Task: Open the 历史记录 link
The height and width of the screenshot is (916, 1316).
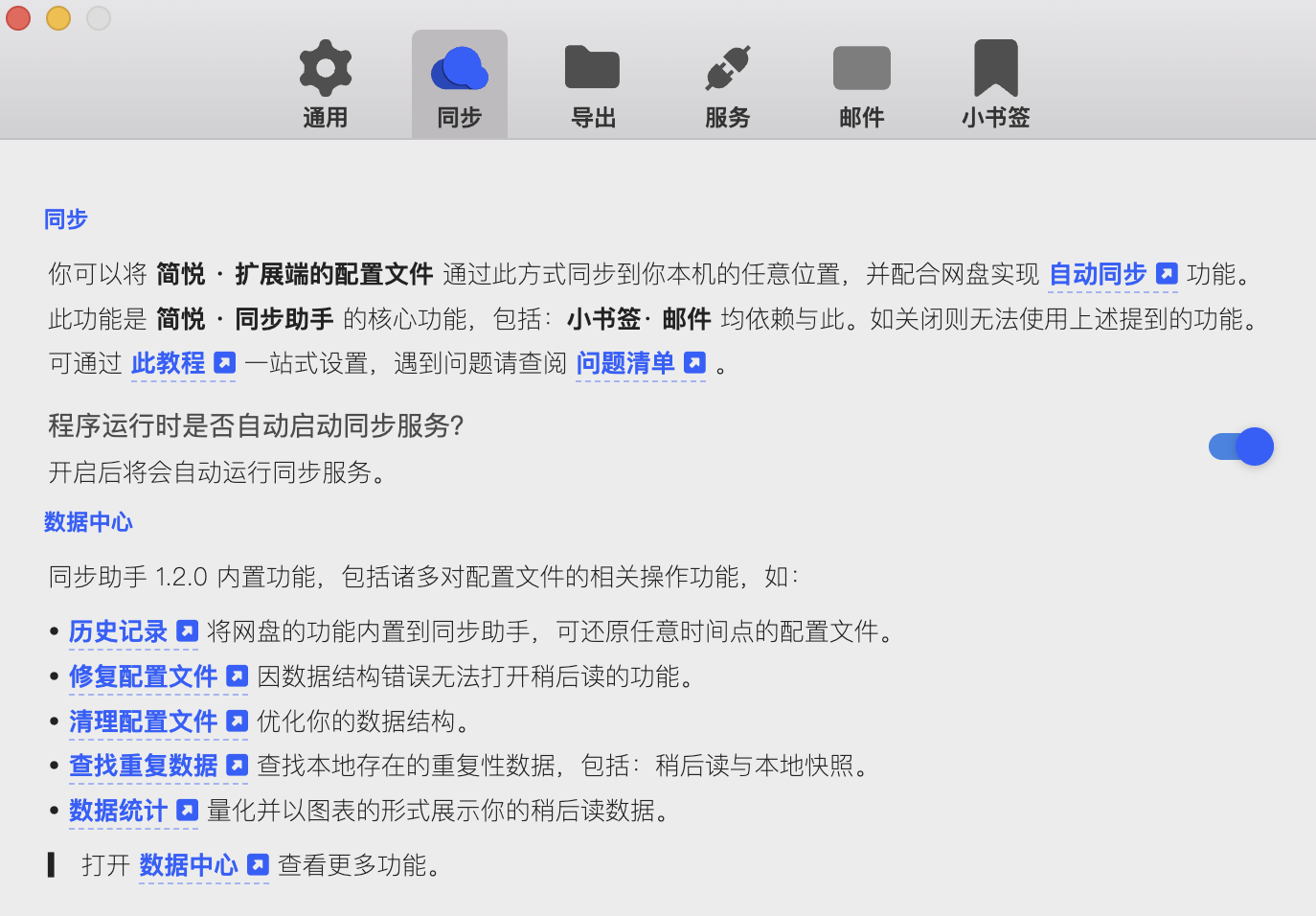Action: click(x=118, y=631)
